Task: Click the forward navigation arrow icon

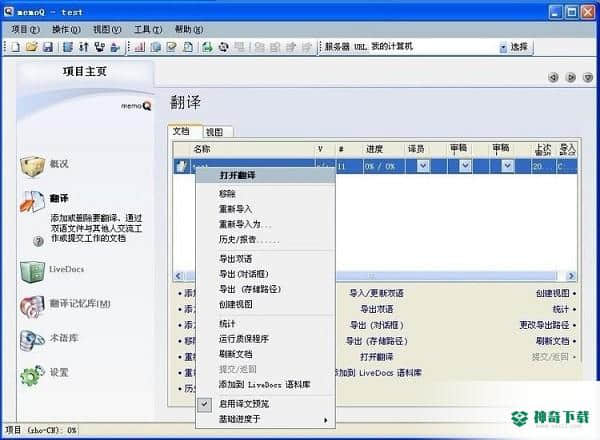Action: pyautogui.click(x=571, y=77)
